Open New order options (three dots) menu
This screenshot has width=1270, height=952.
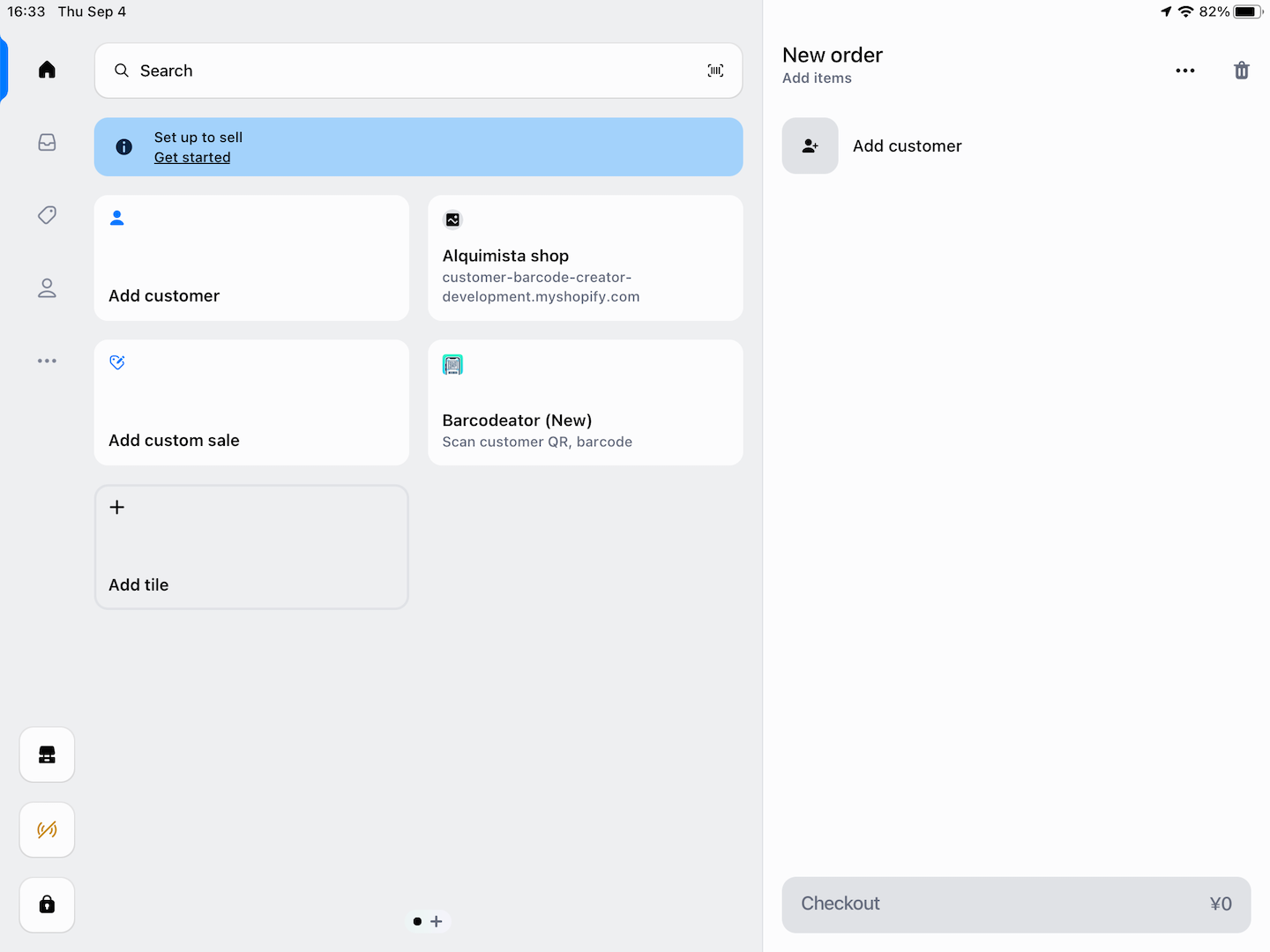click(x=1184, y=71)
